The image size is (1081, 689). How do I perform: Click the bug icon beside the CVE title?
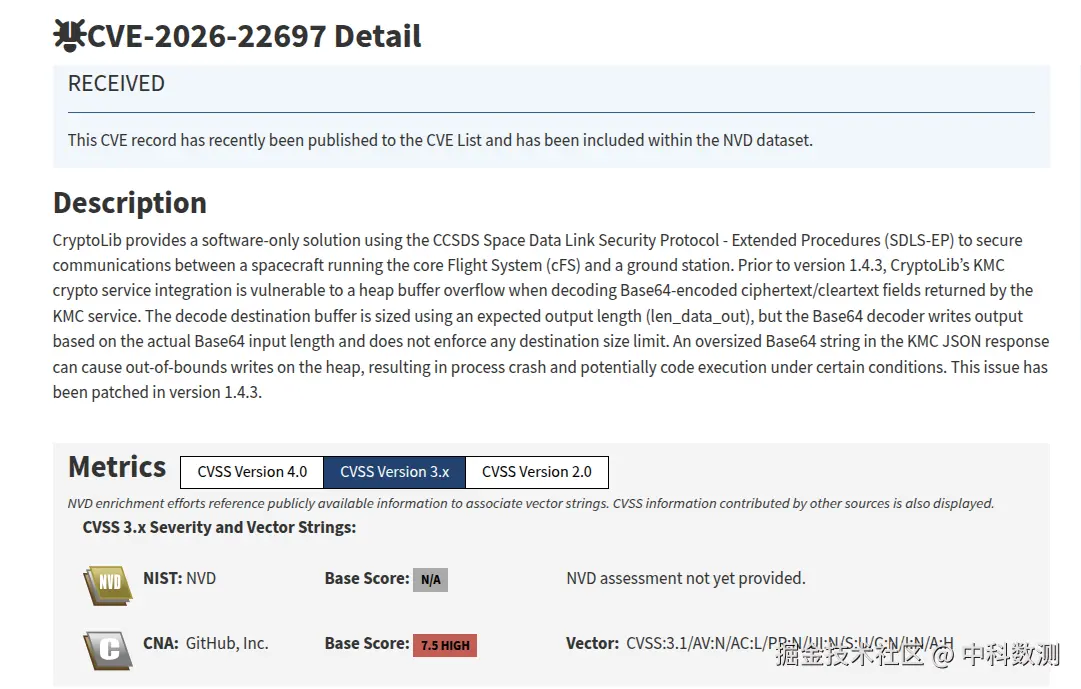click(x=68, y=37)
